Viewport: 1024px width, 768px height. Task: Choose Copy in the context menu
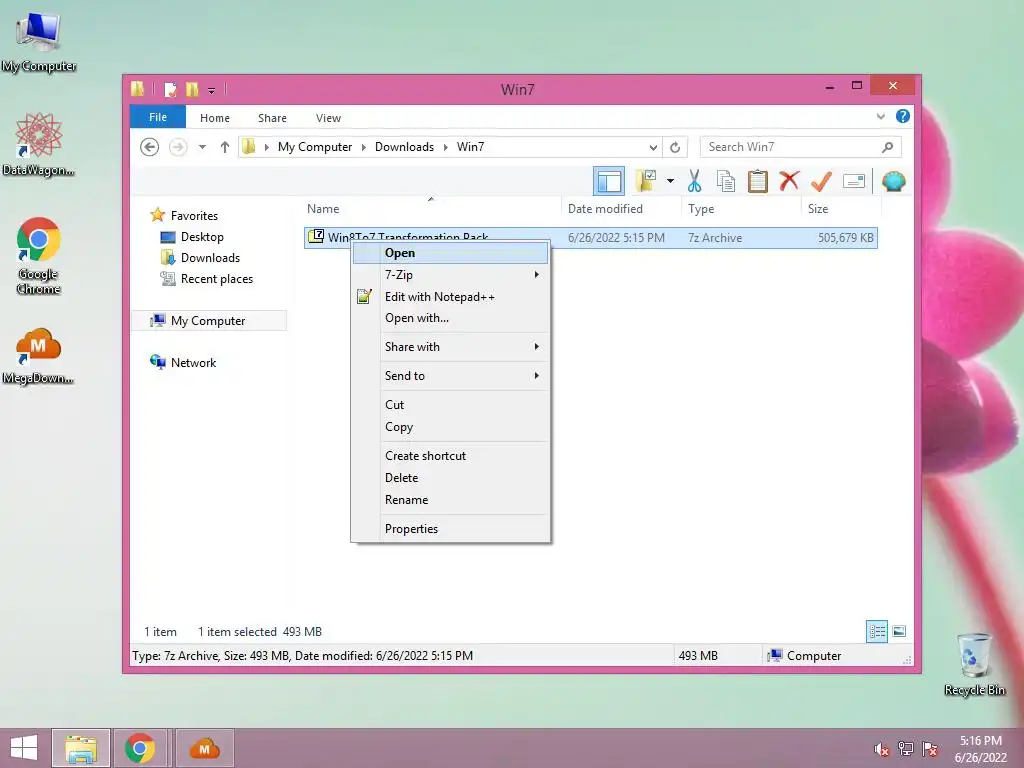pos(451,427)
